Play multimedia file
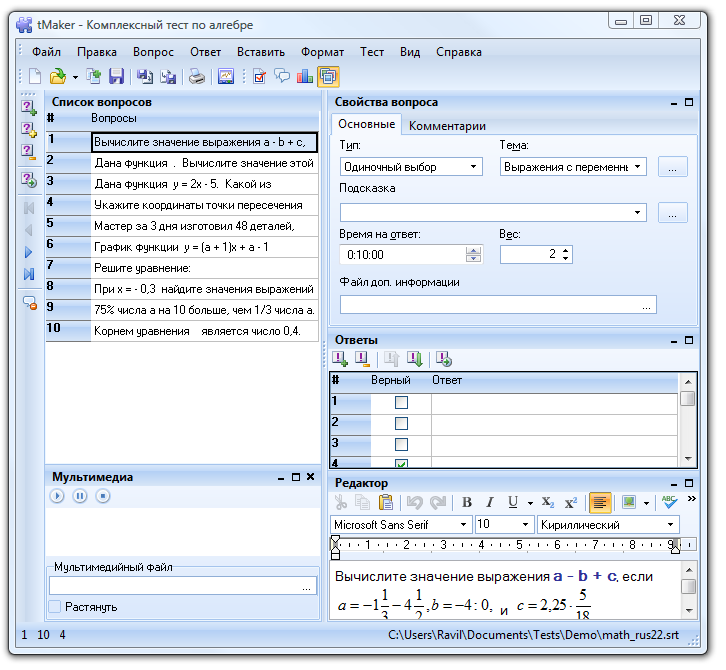The width and height of the screenshot is (726, 670). pos(57,496)
